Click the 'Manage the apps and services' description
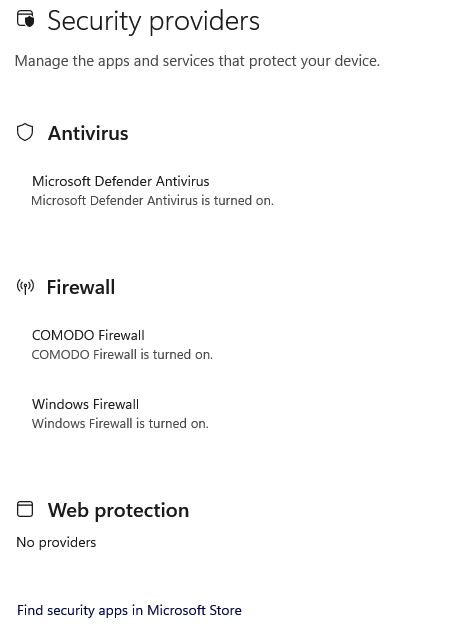 (197, 61)
